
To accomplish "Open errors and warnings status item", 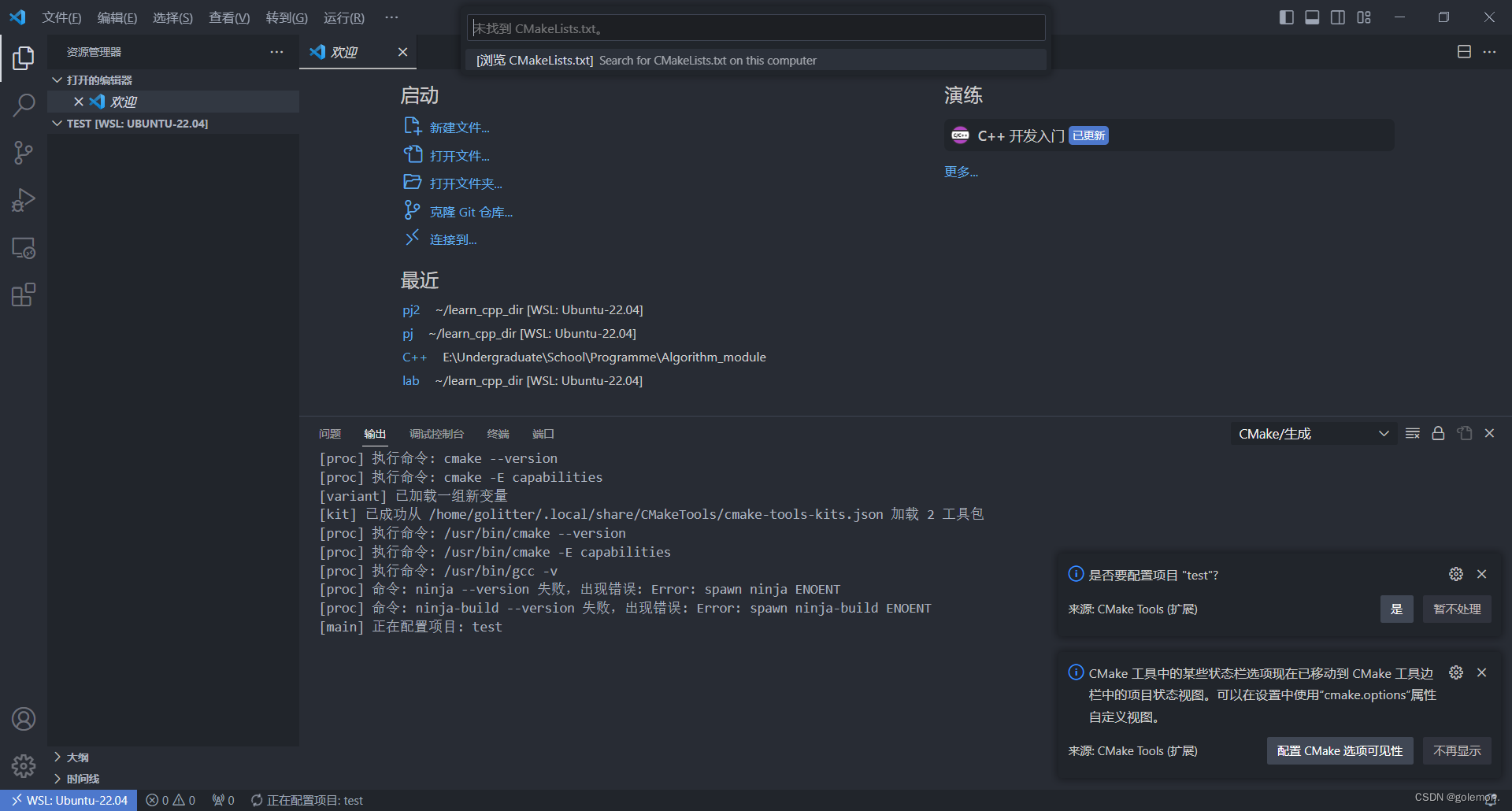I will (x=170, y=800).
